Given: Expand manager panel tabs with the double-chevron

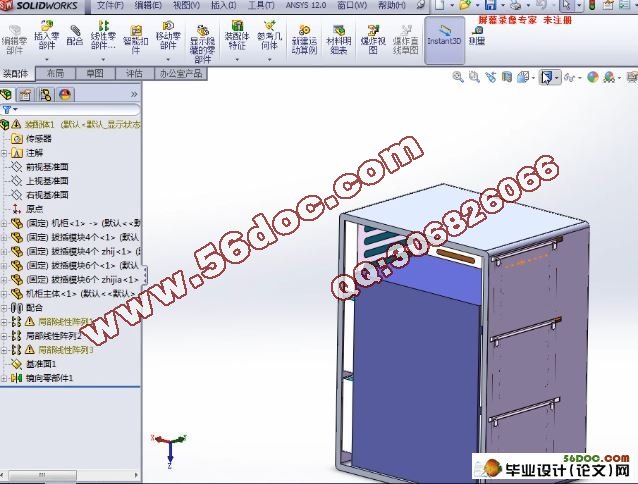Looking at the screenshot, I should (134, 94).
